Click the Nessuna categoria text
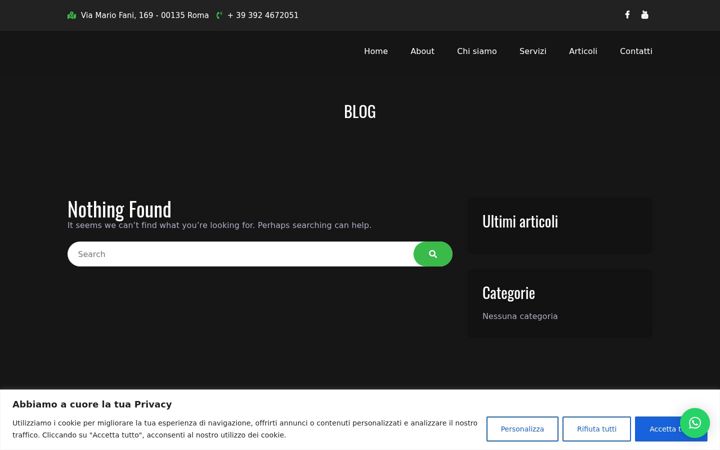The width and height of the screenshot is (720, 450). coord(520,316)
